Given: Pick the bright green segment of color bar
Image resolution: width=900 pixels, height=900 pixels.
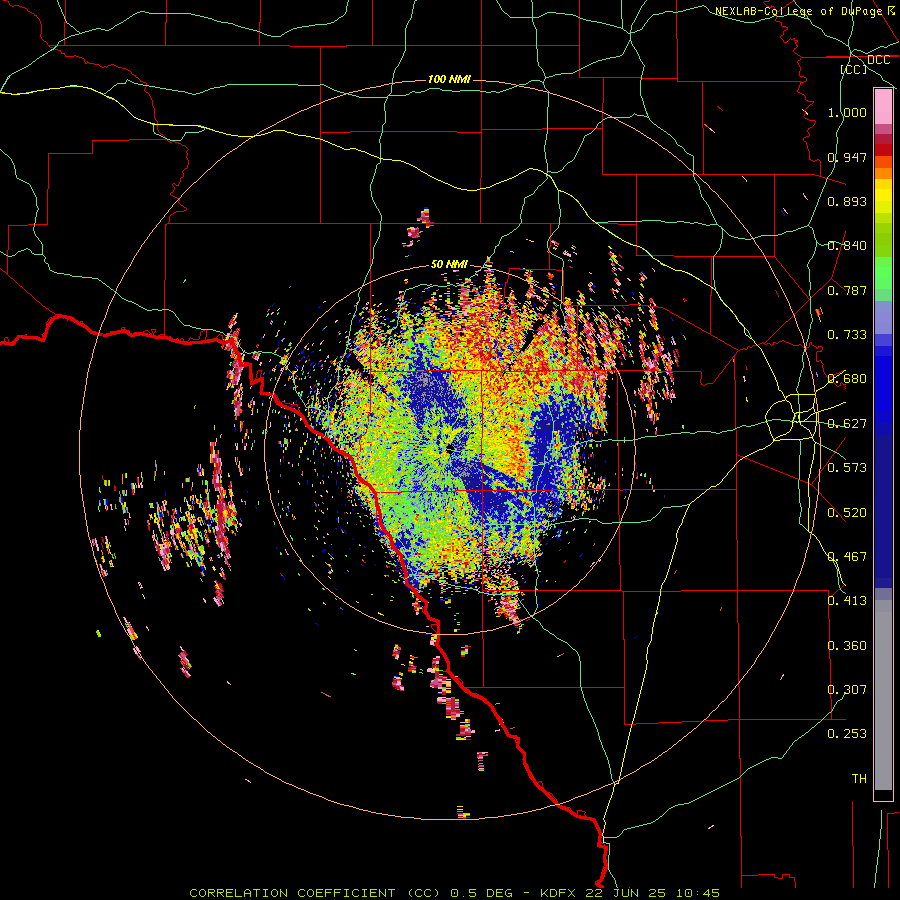Looking at the screenshot, I should [883, 273].
